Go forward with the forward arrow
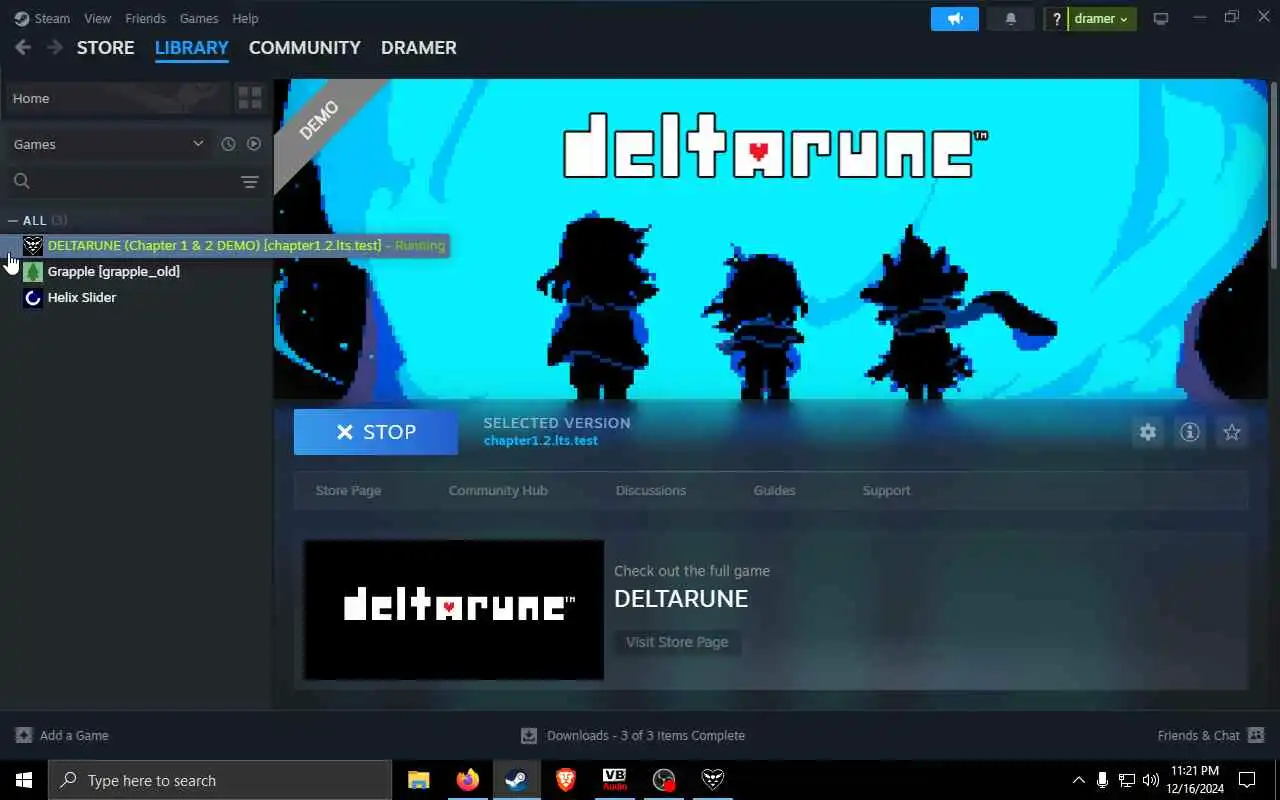This screenshot has width=1280, height=800. coord(54,47)
